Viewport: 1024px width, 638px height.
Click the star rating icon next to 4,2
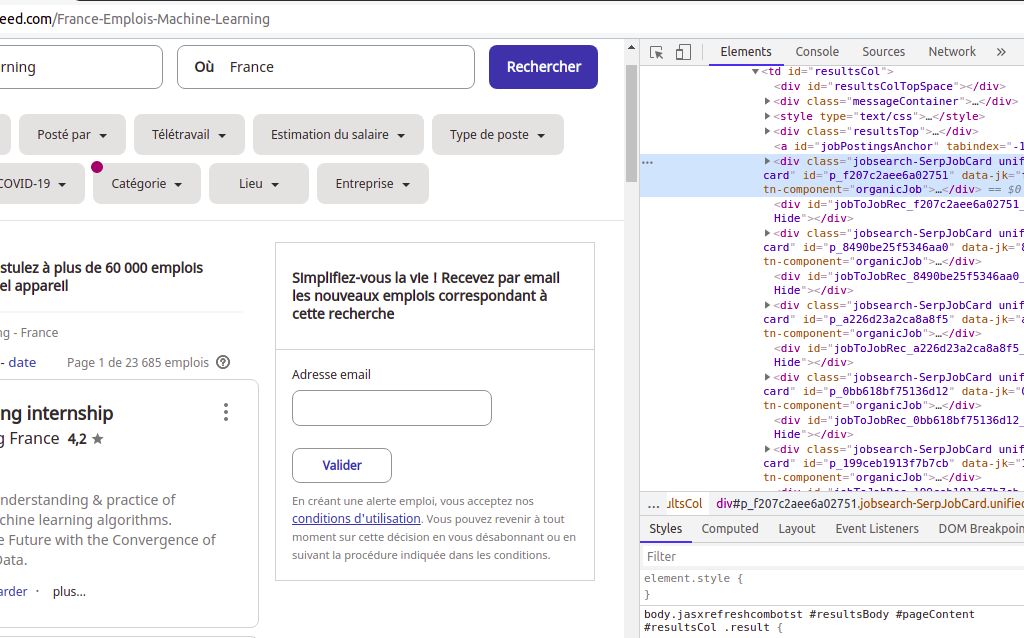point(98,439)
